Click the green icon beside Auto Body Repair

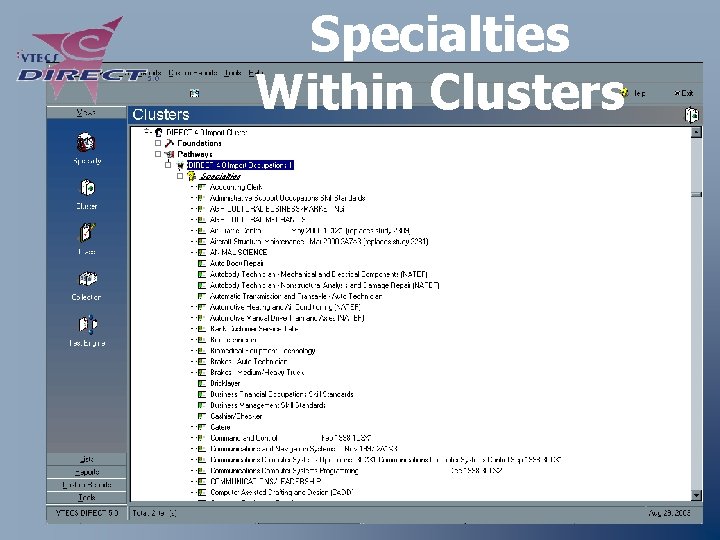(202, 264)
